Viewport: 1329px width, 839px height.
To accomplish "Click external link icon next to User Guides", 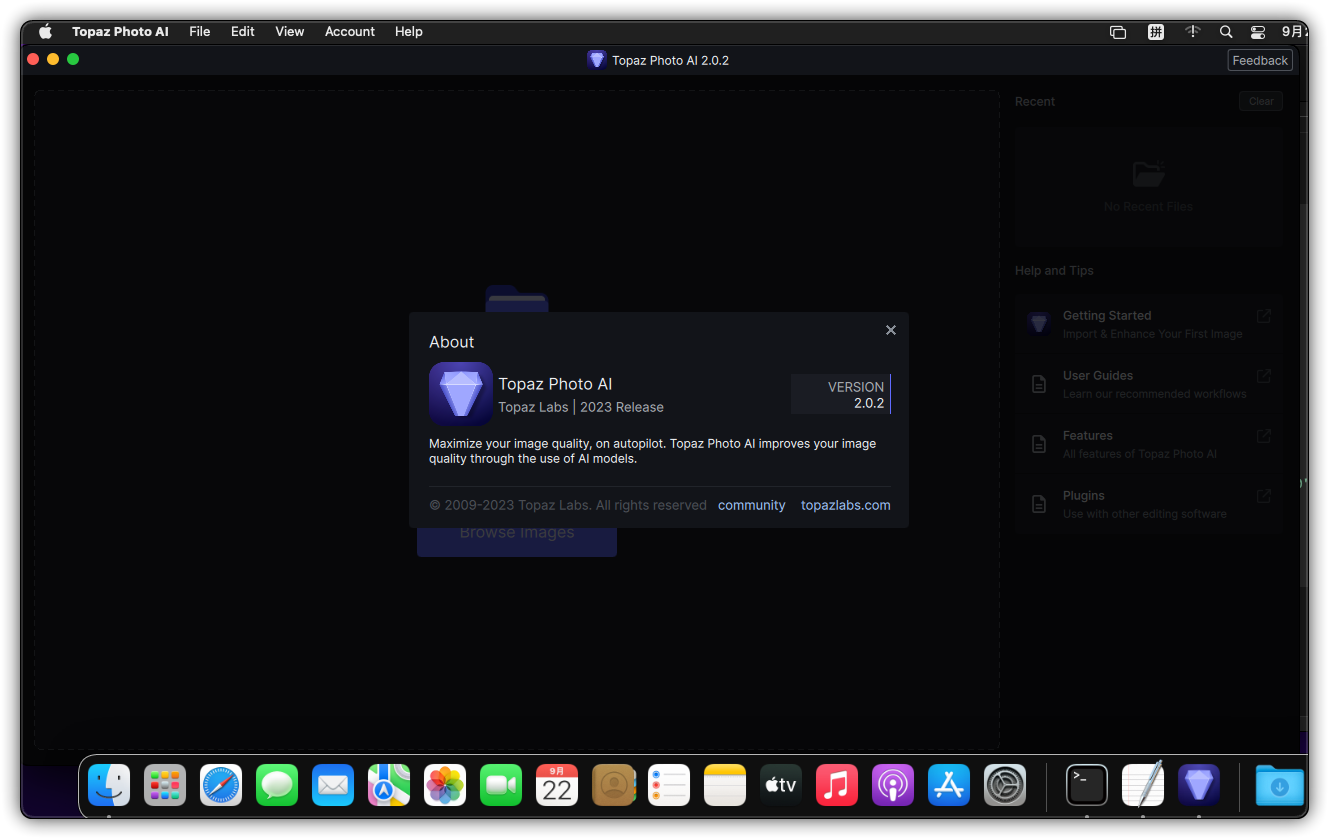I will coord(1264,376).
